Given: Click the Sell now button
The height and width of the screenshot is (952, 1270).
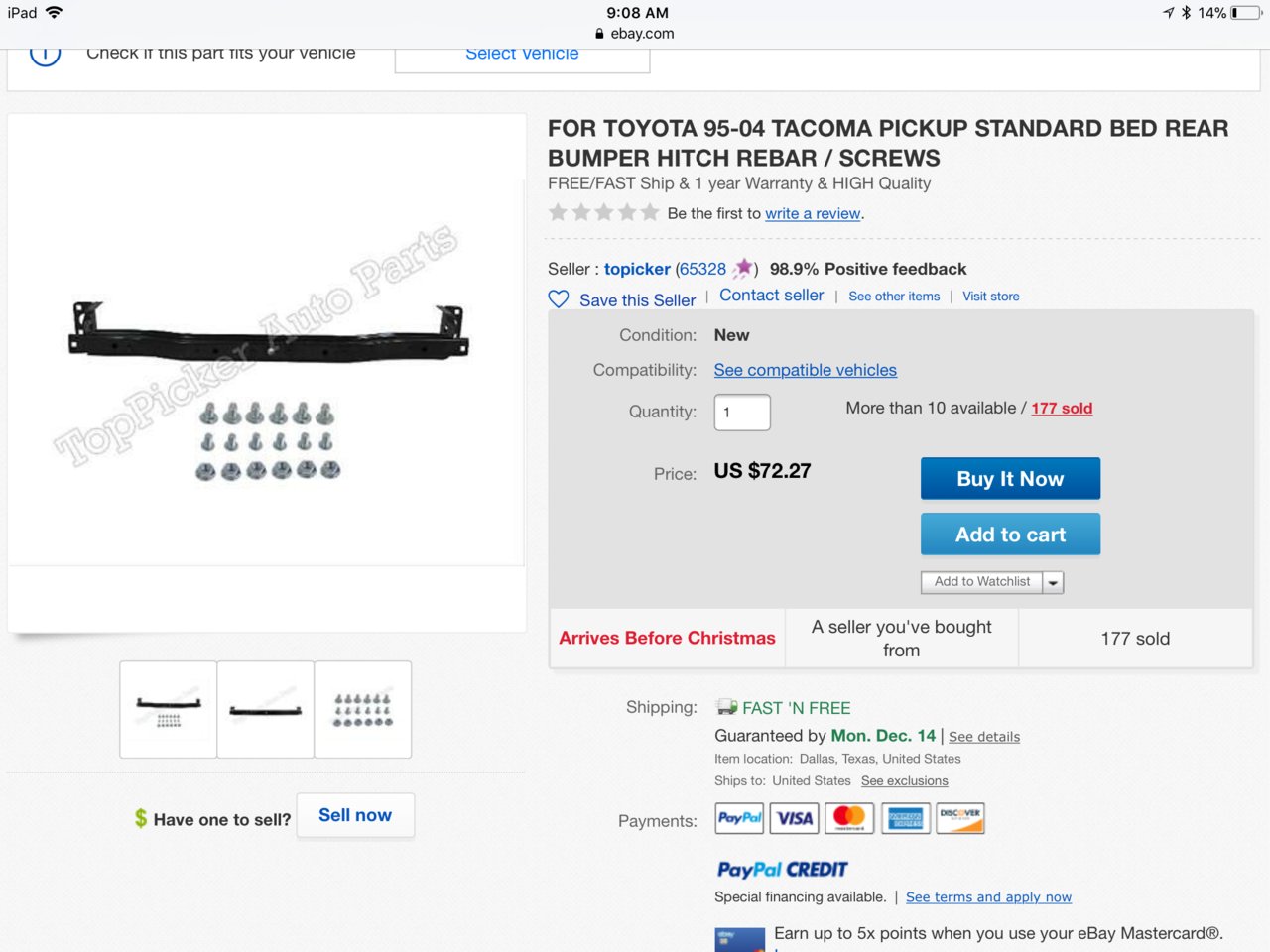Looking at the screenshot, I should tap(355, 815).
